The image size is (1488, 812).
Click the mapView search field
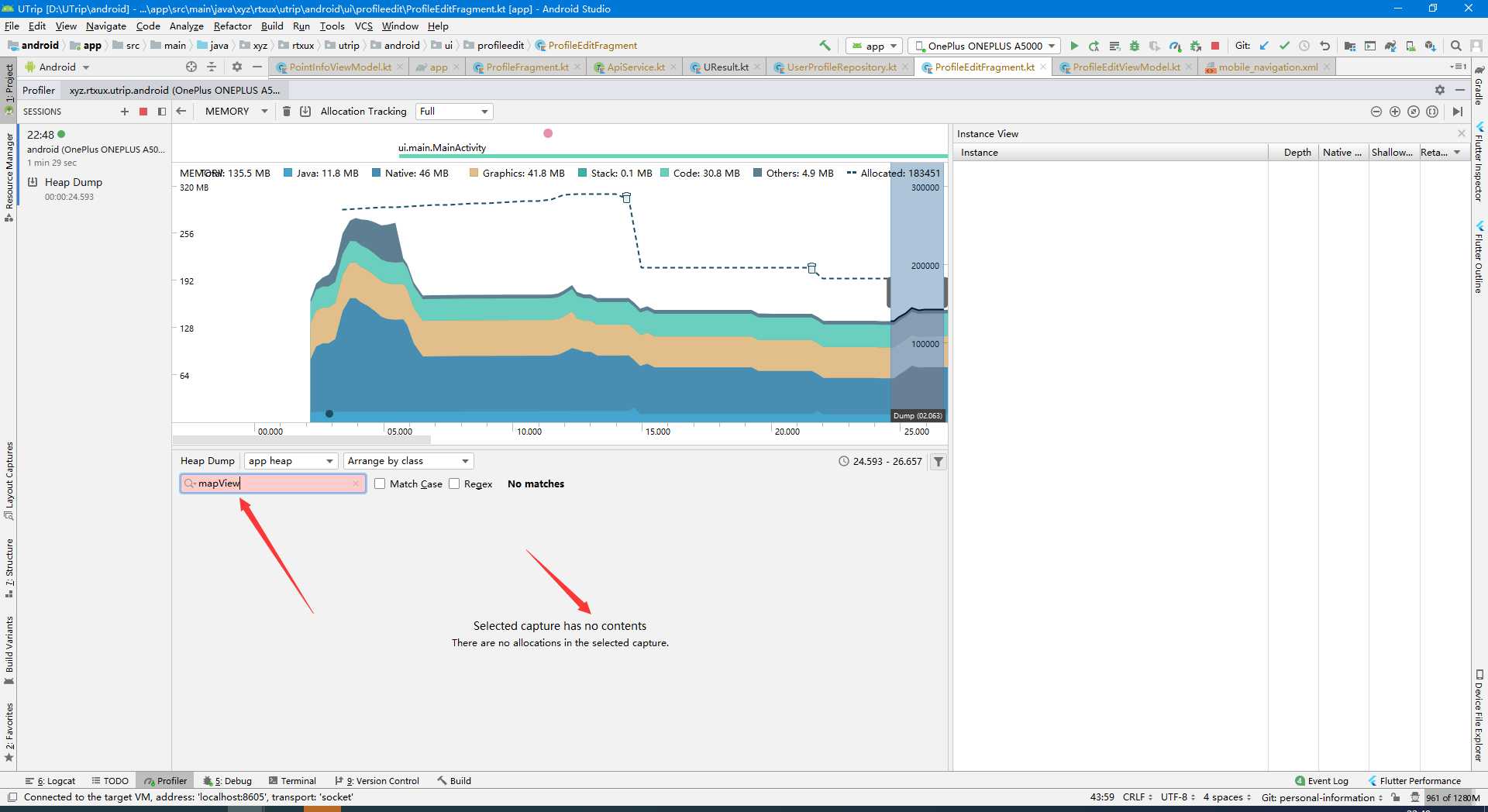tap(273, 483)
